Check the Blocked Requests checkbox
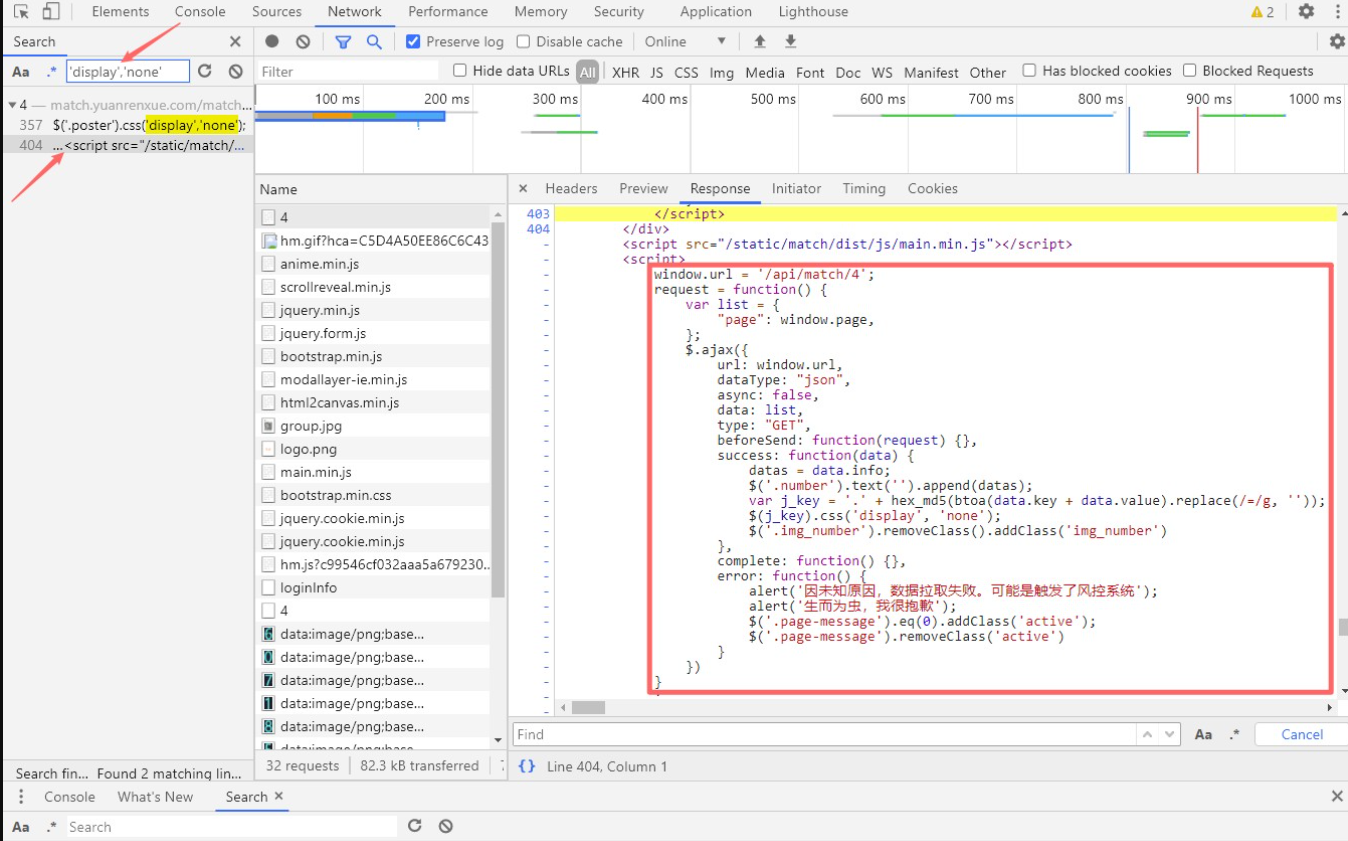Screen dimensions: 1348x841 [1190, 70]
